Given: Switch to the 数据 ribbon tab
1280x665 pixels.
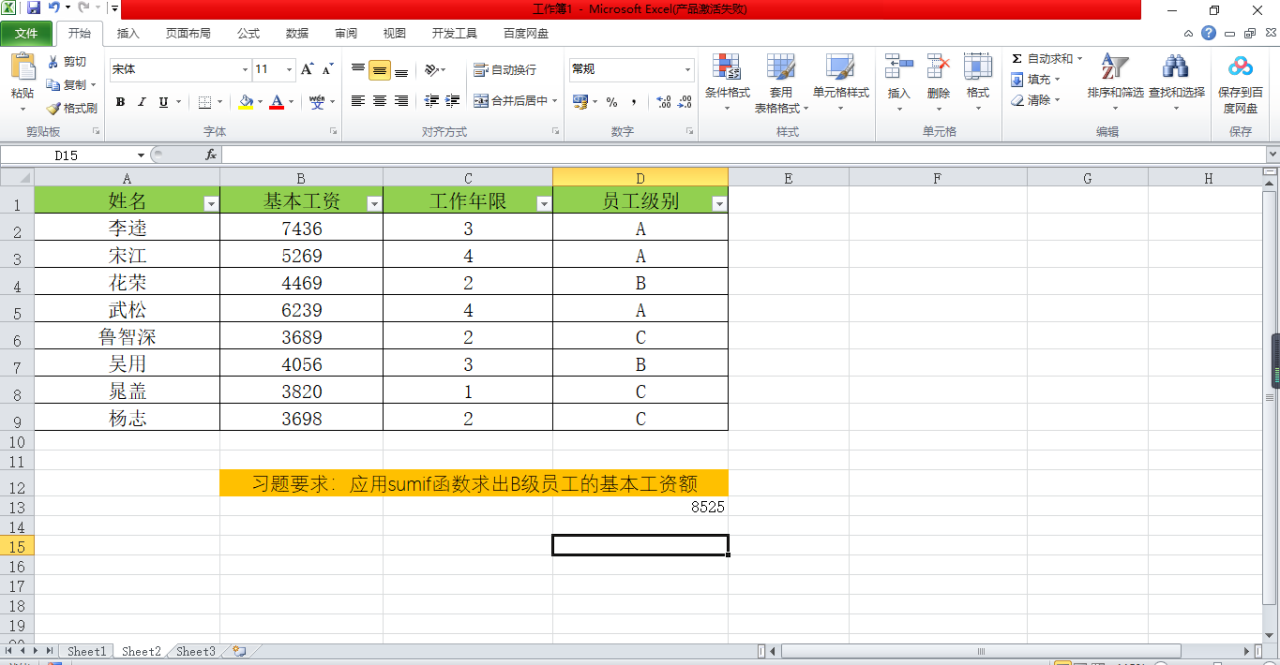Looking at the screenshot, I should [297, 33].
